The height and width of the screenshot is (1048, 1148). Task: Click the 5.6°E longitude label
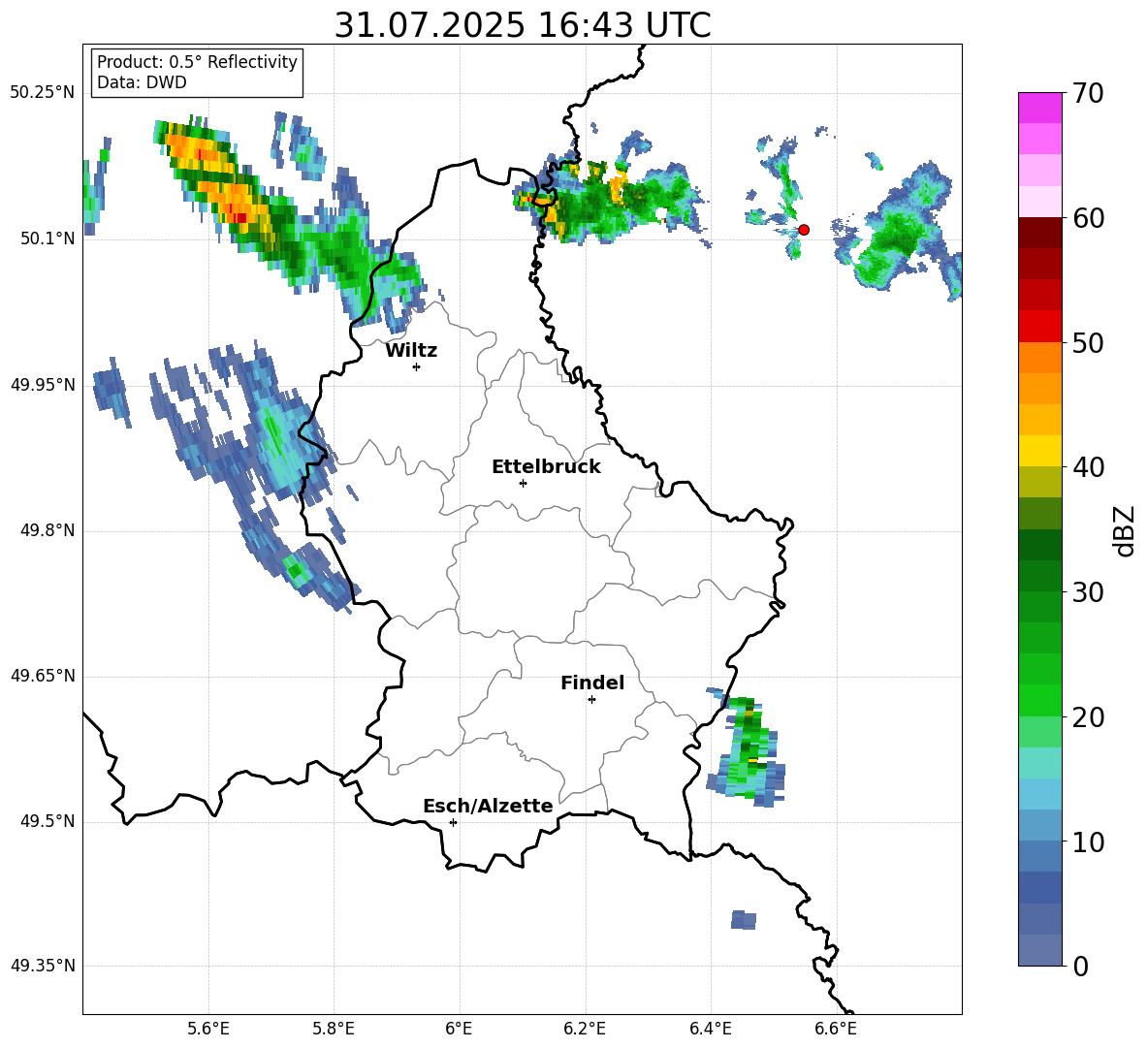[x=208, y=1029]
